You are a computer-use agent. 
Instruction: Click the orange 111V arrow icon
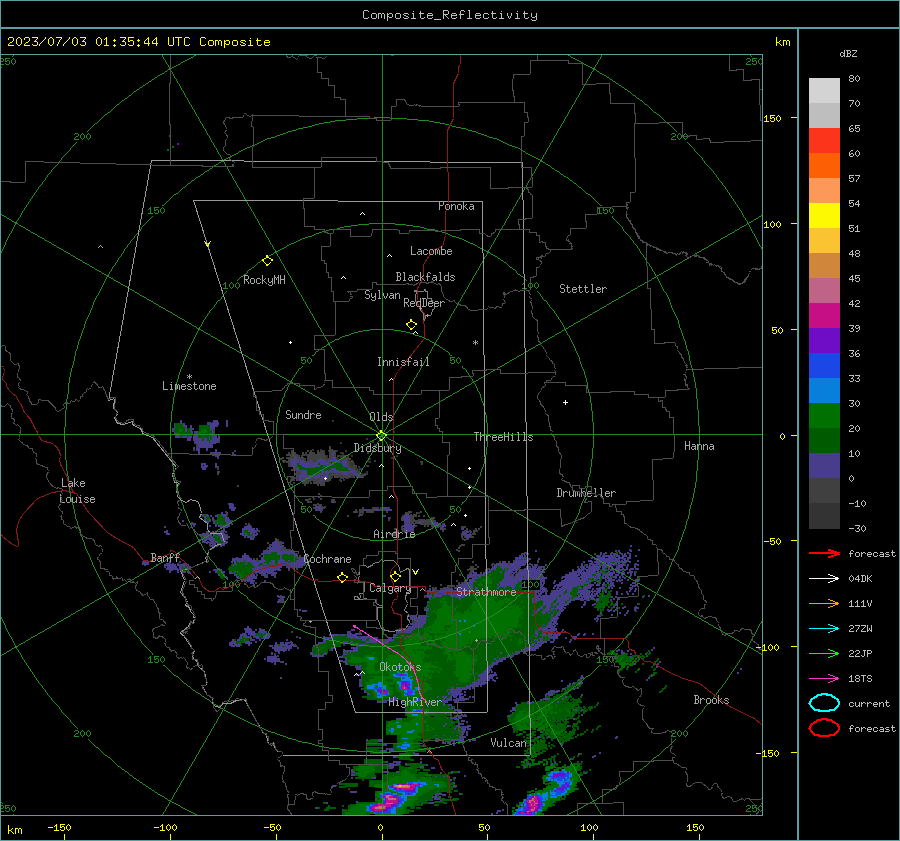tap(824, 603)
